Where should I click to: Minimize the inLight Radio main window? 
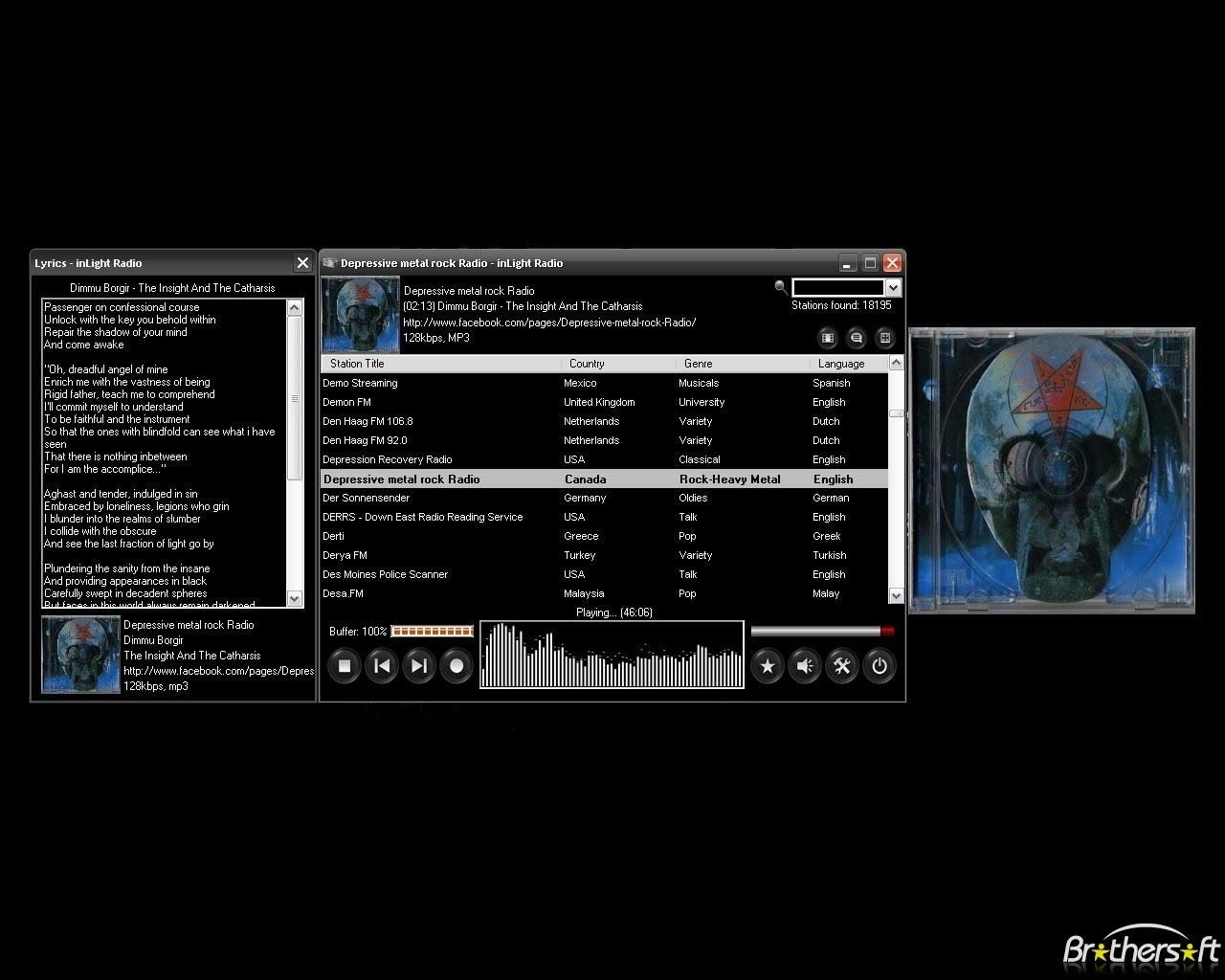(x=848, y=263)
